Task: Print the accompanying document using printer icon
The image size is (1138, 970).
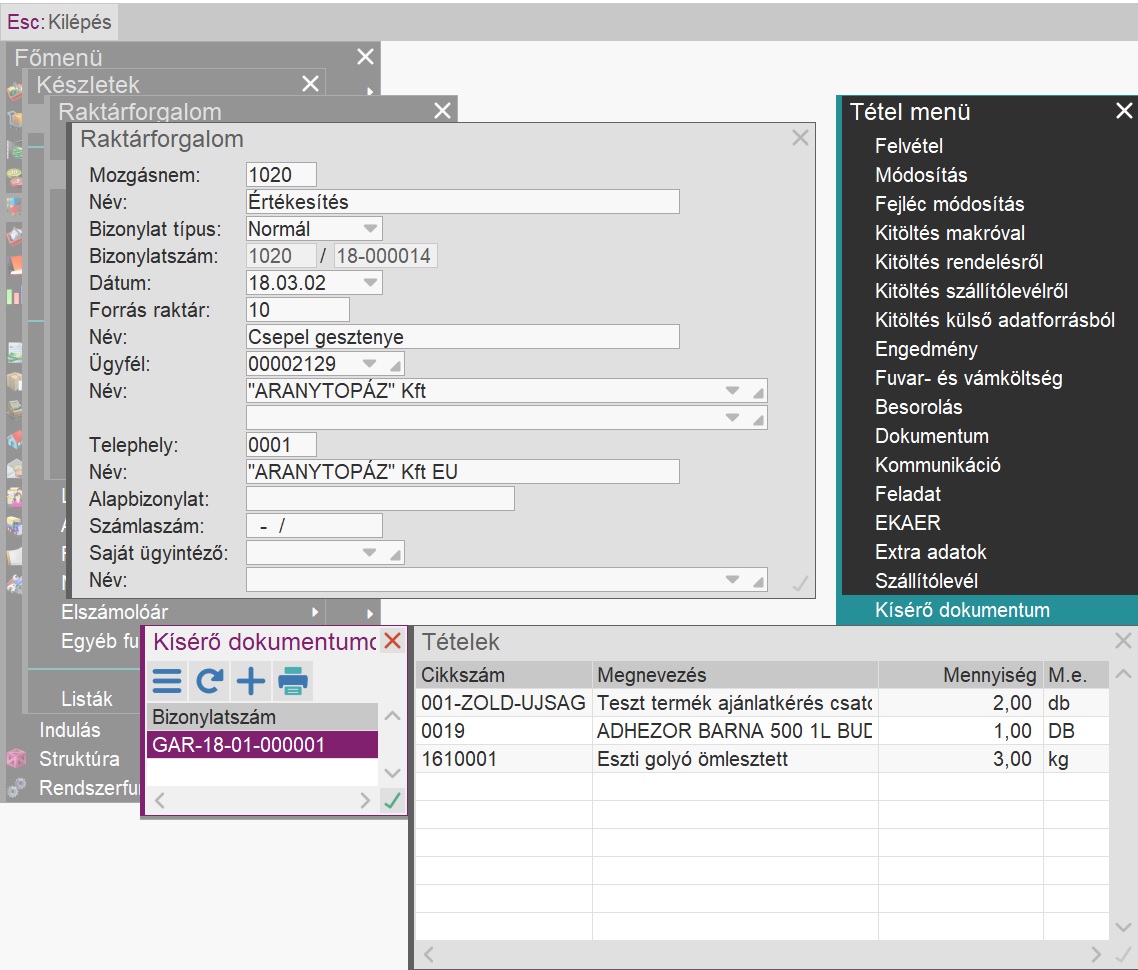Action: [x=293, y=681]
